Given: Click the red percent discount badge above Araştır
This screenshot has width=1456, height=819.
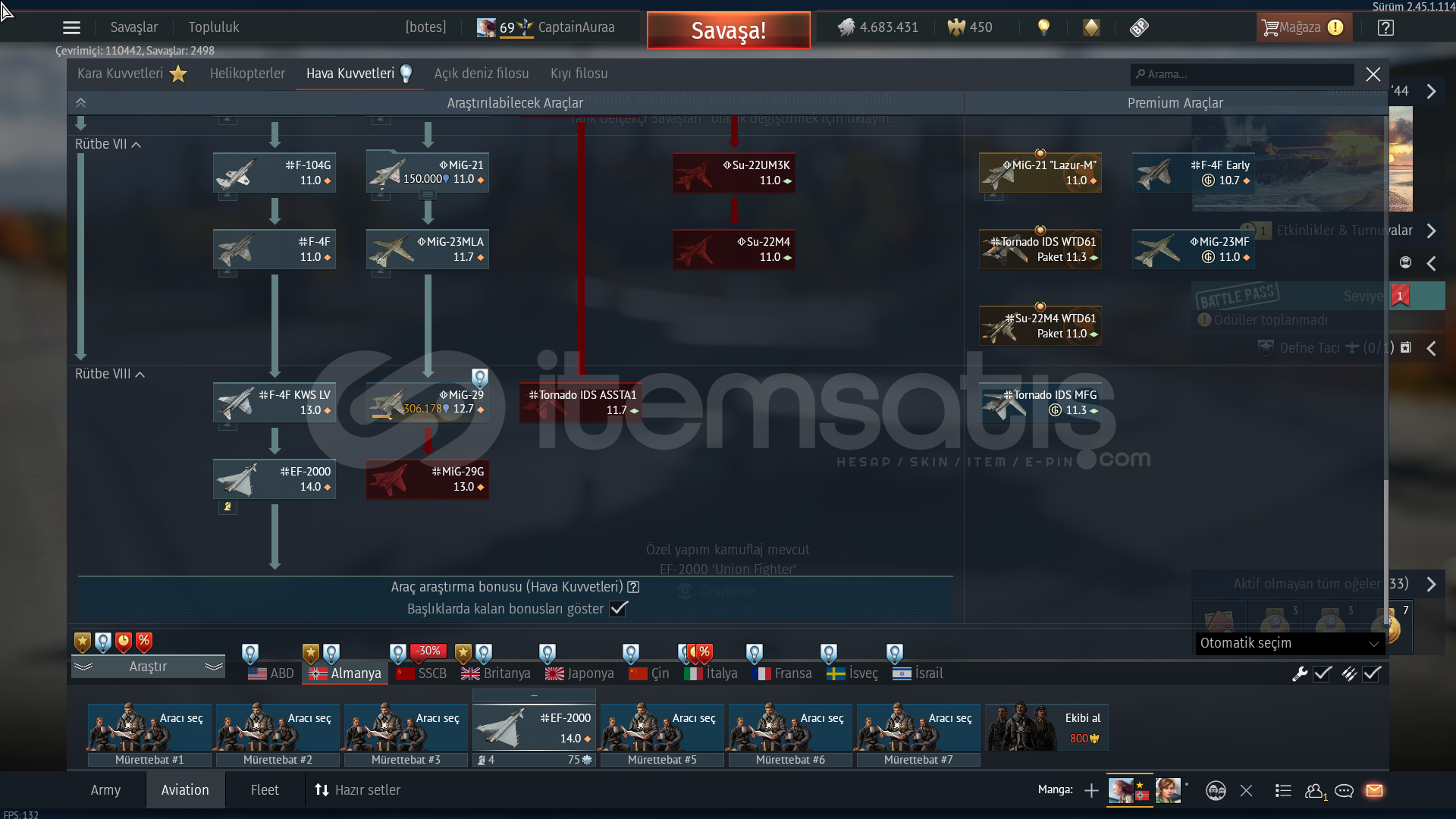Looking at the screenshot, I should (x=144, y=642).
